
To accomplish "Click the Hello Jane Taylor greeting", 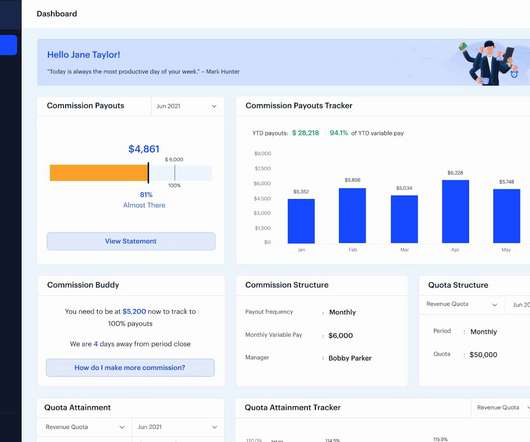I will (x=83, y=55).
